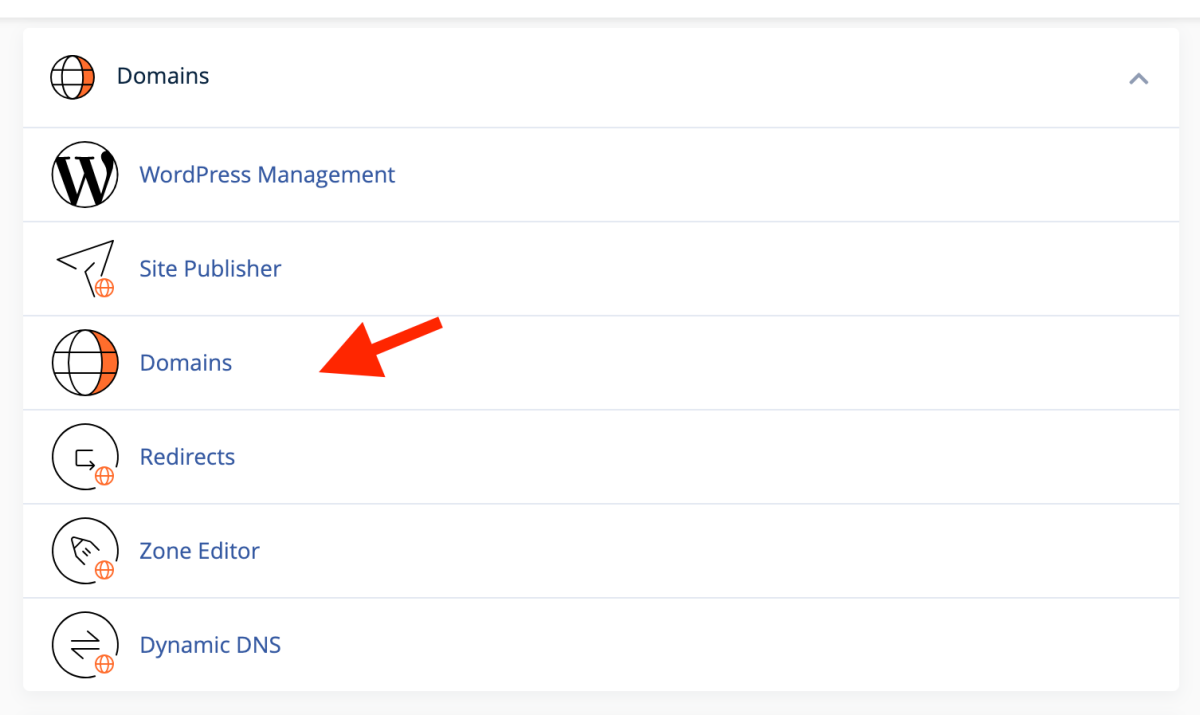Click the orange globe badge on the Redirects icon

(104, 476)
